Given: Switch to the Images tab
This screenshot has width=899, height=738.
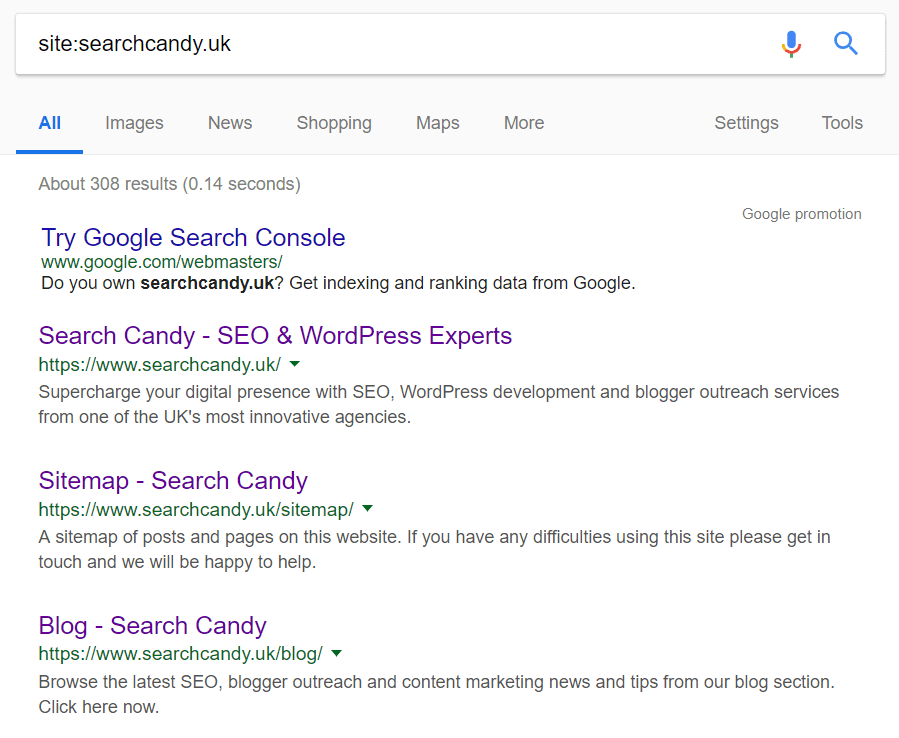Looking at the screenshot, I should click(x=134, y=123).
